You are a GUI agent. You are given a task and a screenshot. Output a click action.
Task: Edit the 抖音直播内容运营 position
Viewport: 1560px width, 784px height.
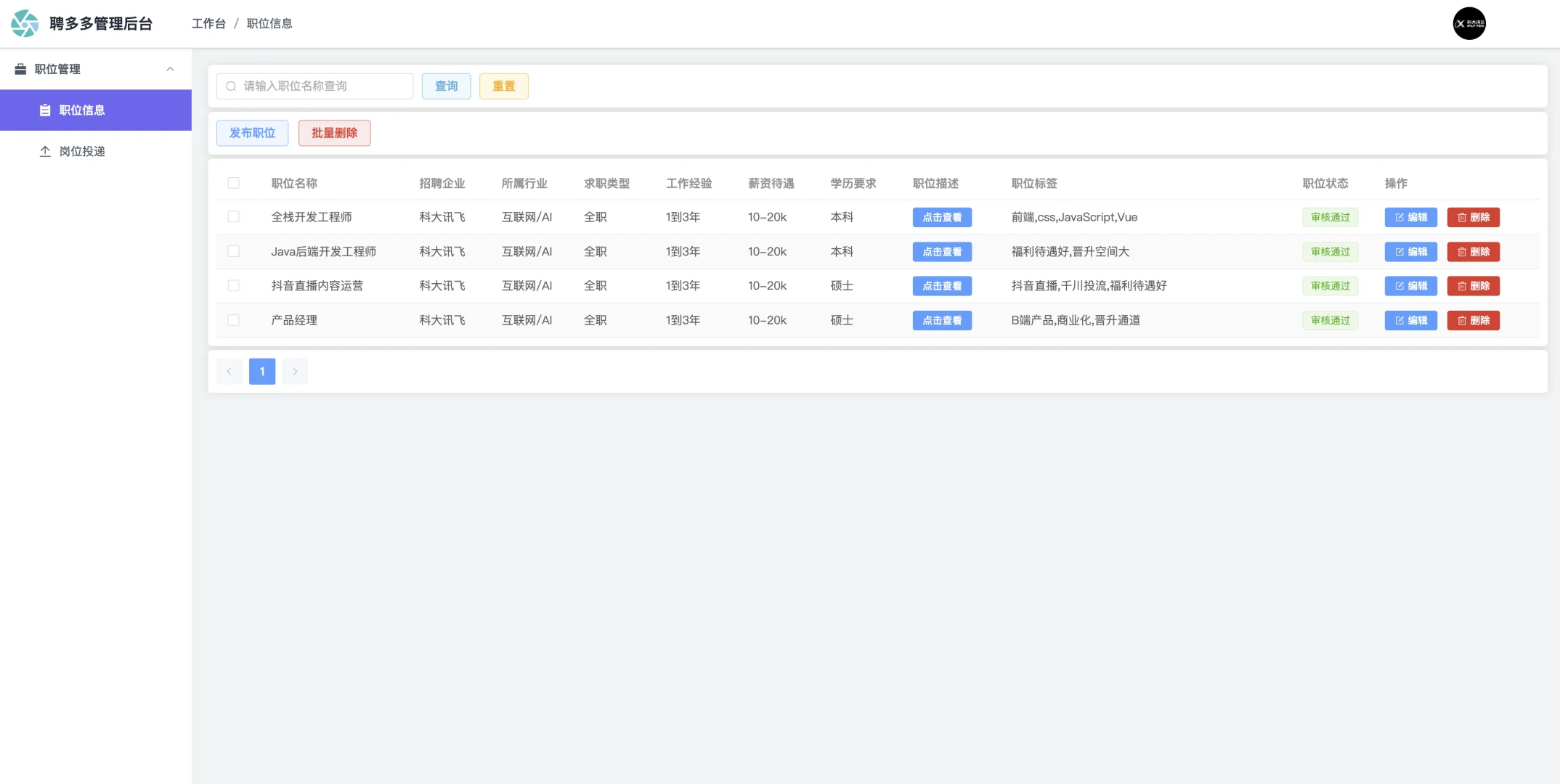click(x=1410, y=286)
